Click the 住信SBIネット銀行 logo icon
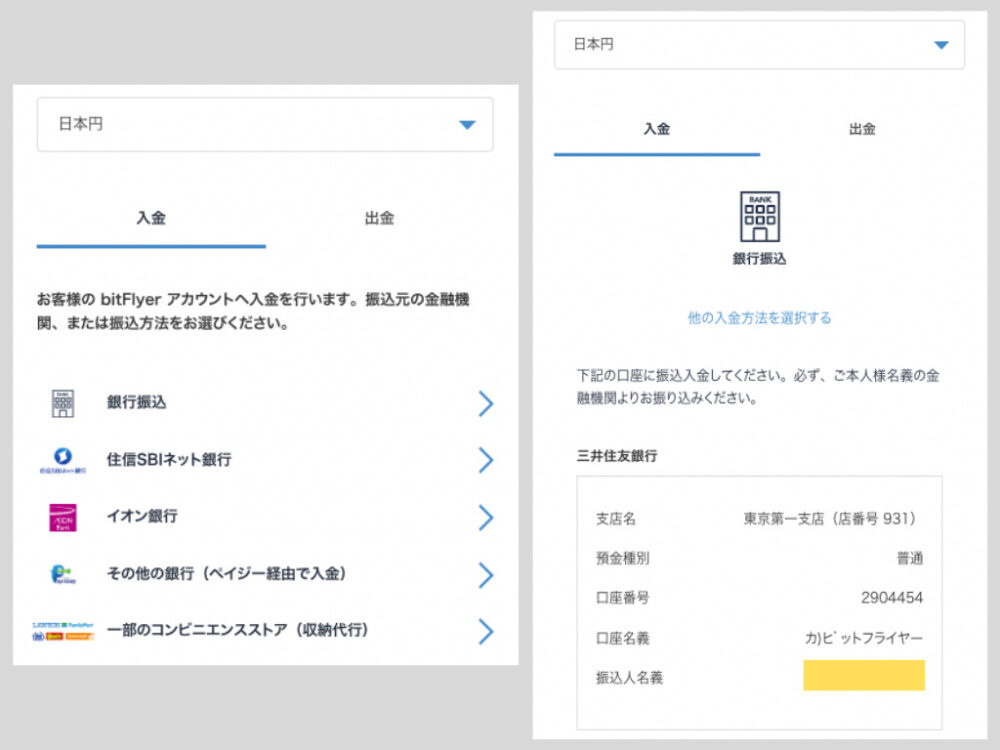1000x750 pixels. click(x=62, y=460)
